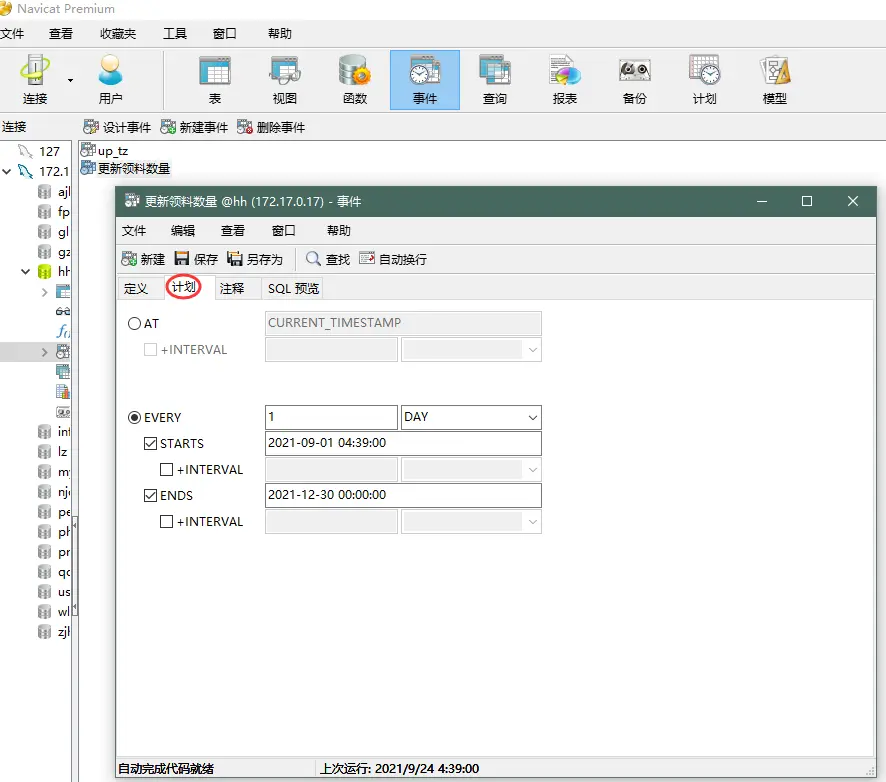This screenshot has width=886, height=782.
Task: Open the DAY interval unit dropdown
Action: 532,418
